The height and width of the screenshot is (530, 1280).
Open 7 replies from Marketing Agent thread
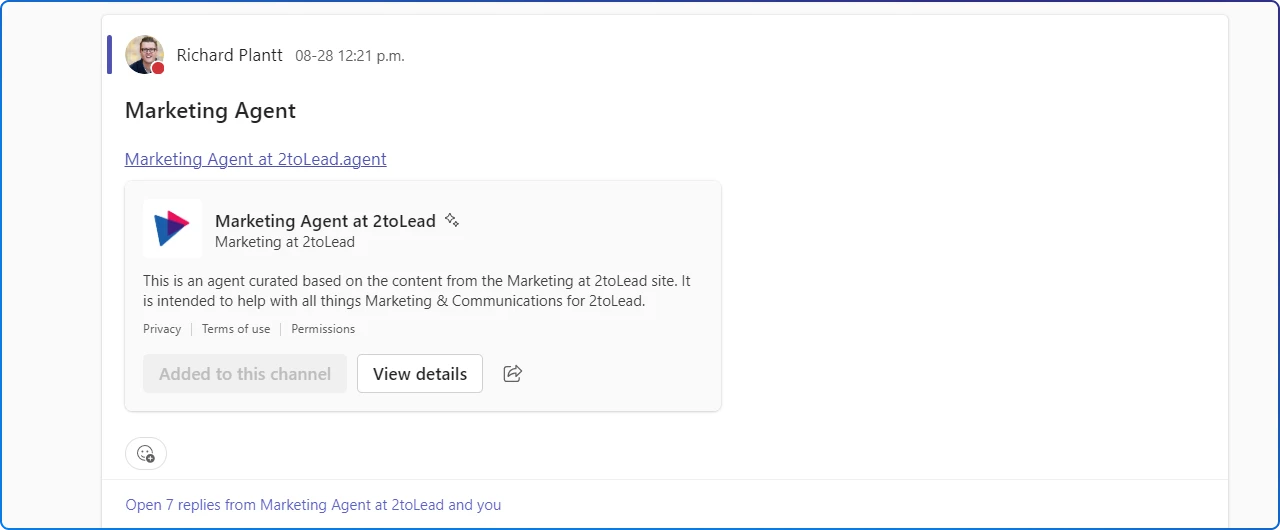[313, 505]
